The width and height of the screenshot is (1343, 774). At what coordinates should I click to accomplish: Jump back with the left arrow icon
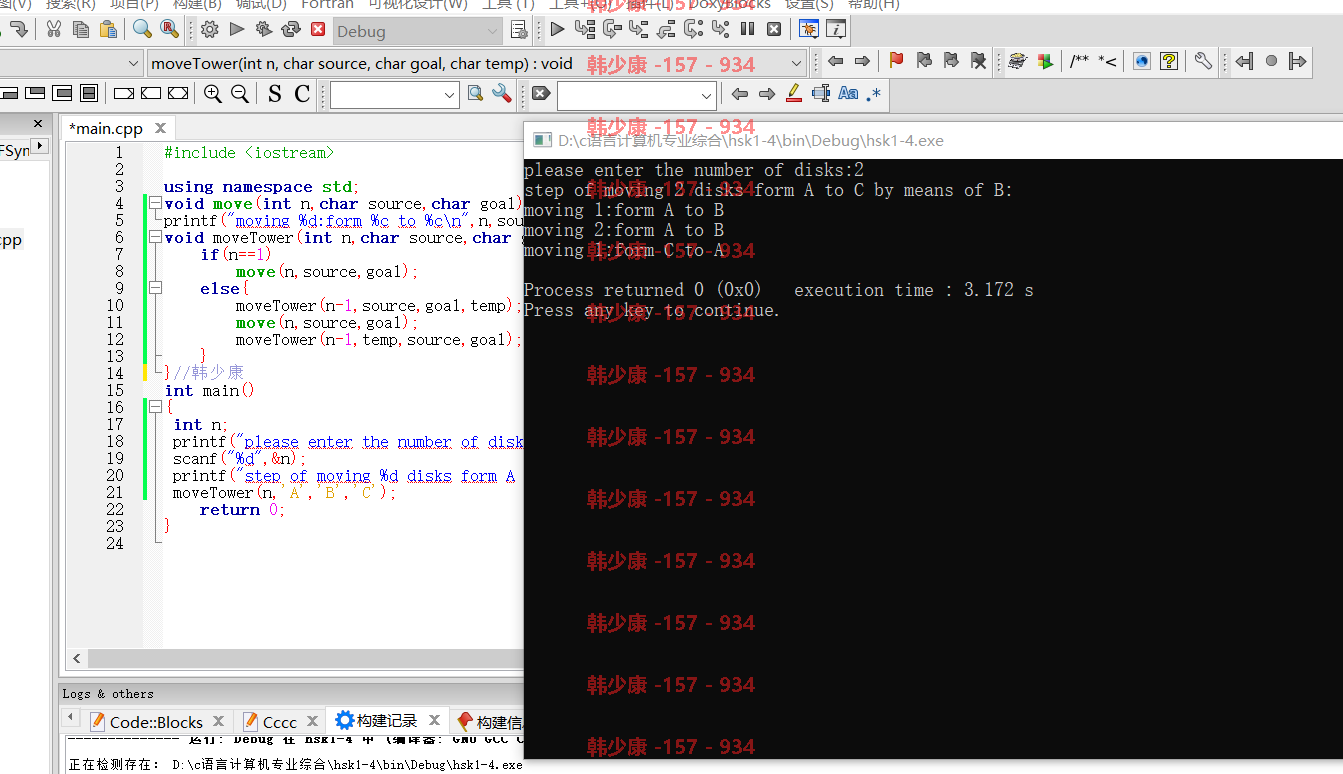(835, 61)
